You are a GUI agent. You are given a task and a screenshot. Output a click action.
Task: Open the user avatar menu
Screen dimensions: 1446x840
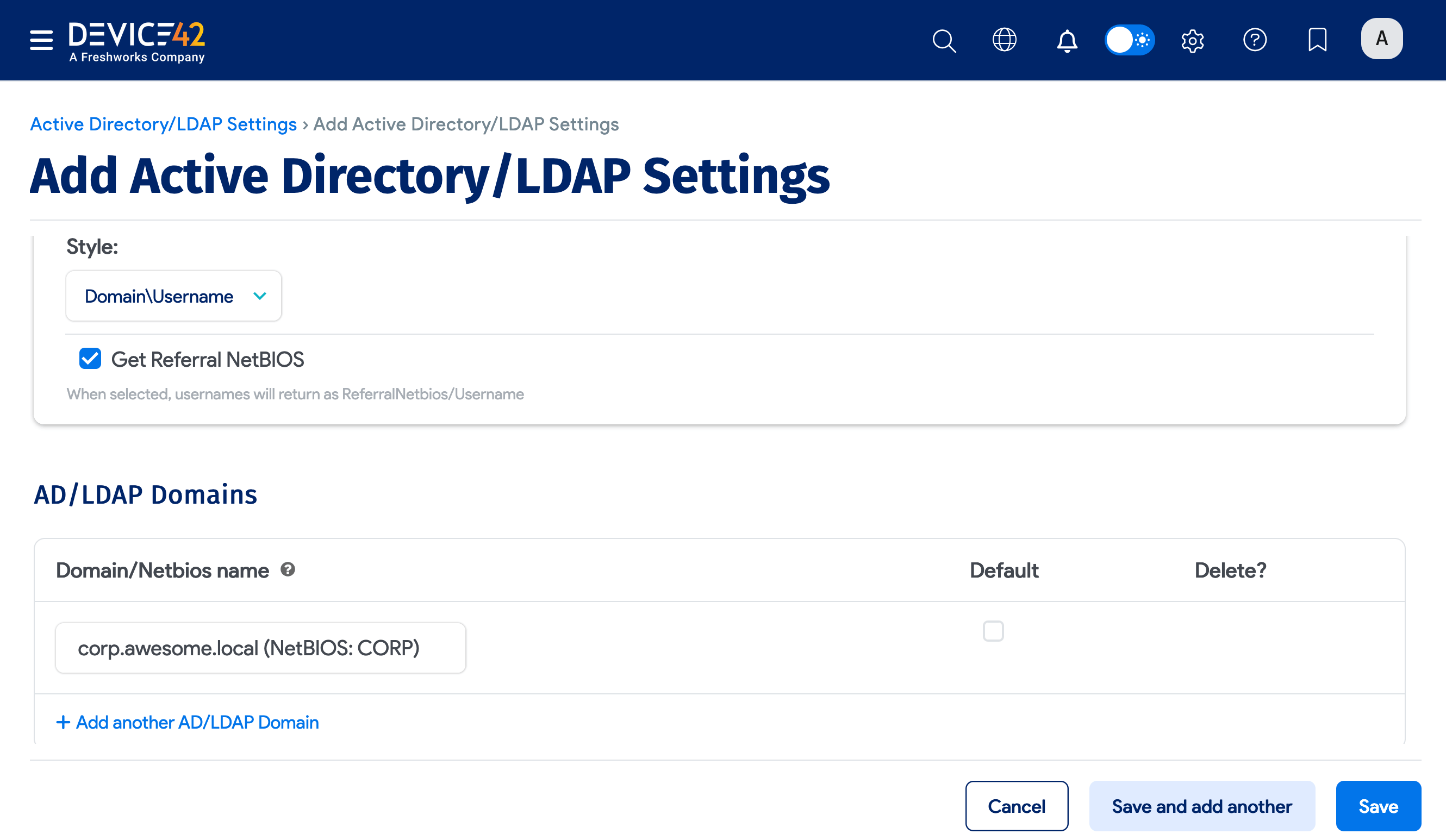click(1382, 39)
